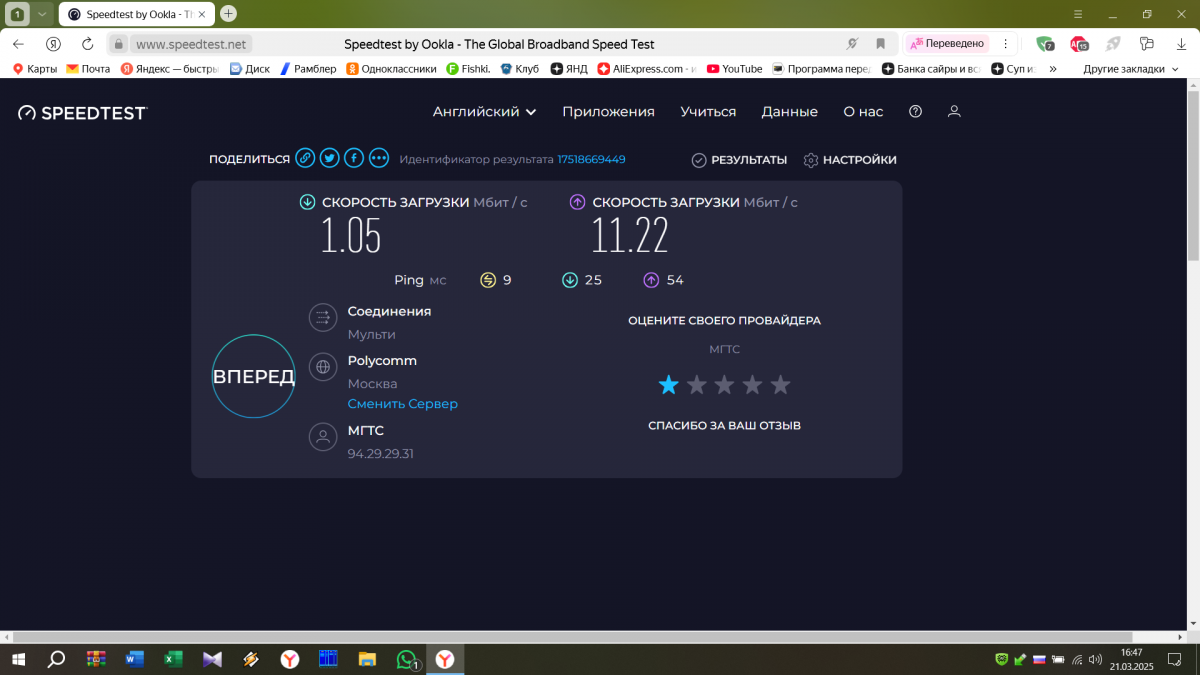The width and height of the screenshot is (1200, 675).
Task: Click the person icon beside МГТС provider
Action: pyautogui.click(x=322, y=437)
